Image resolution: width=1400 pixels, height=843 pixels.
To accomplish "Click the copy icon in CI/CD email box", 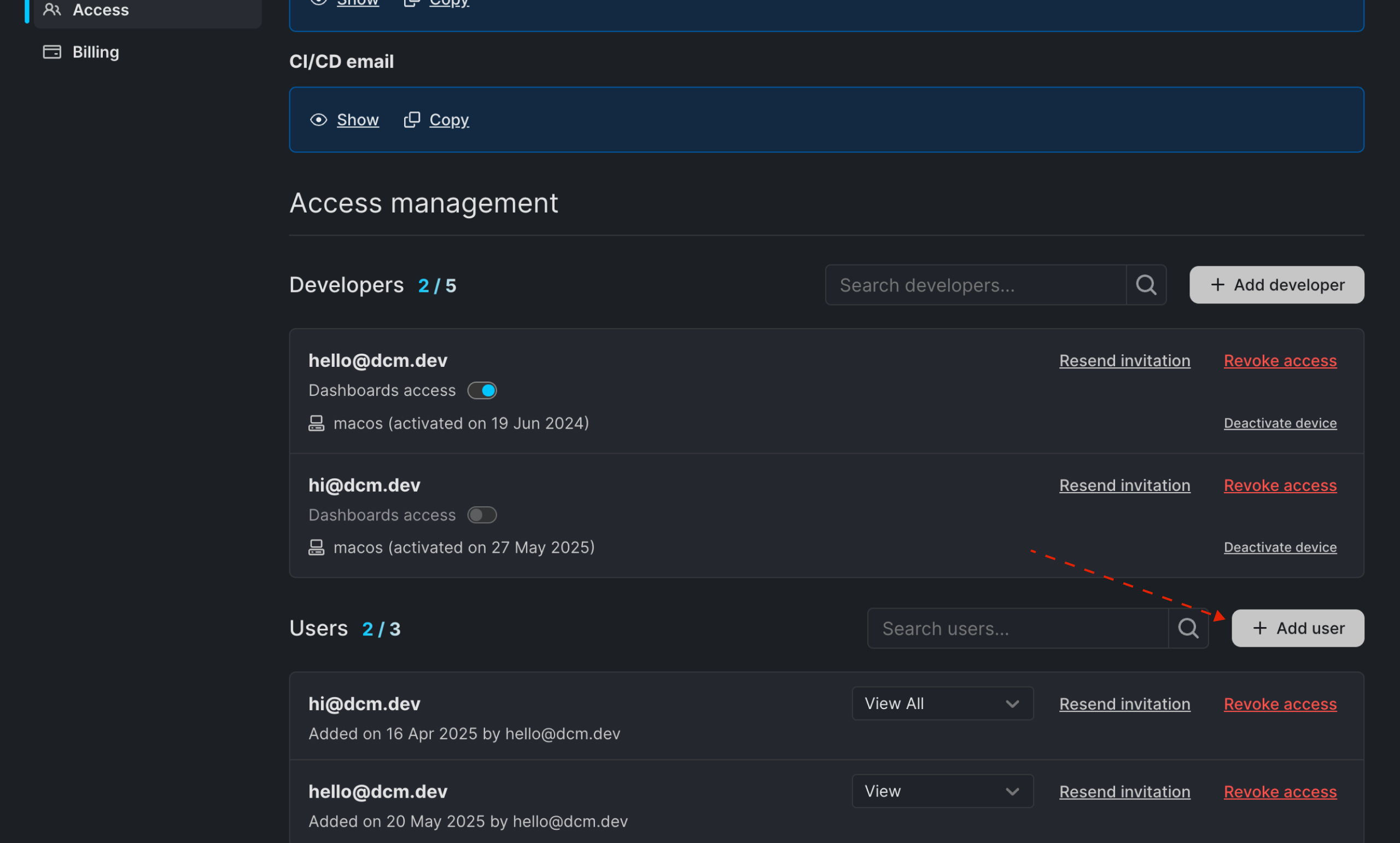I will (412, 120).
